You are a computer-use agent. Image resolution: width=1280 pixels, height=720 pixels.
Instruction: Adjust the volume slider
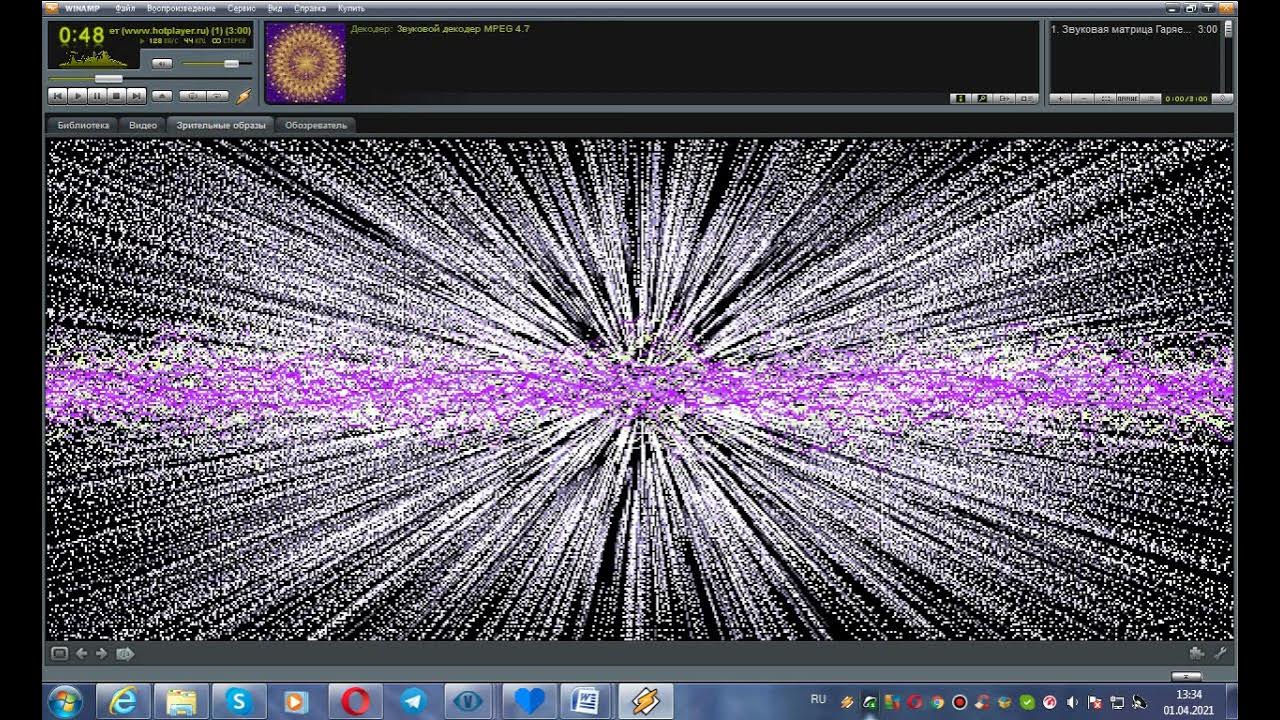tap(231, 63)
